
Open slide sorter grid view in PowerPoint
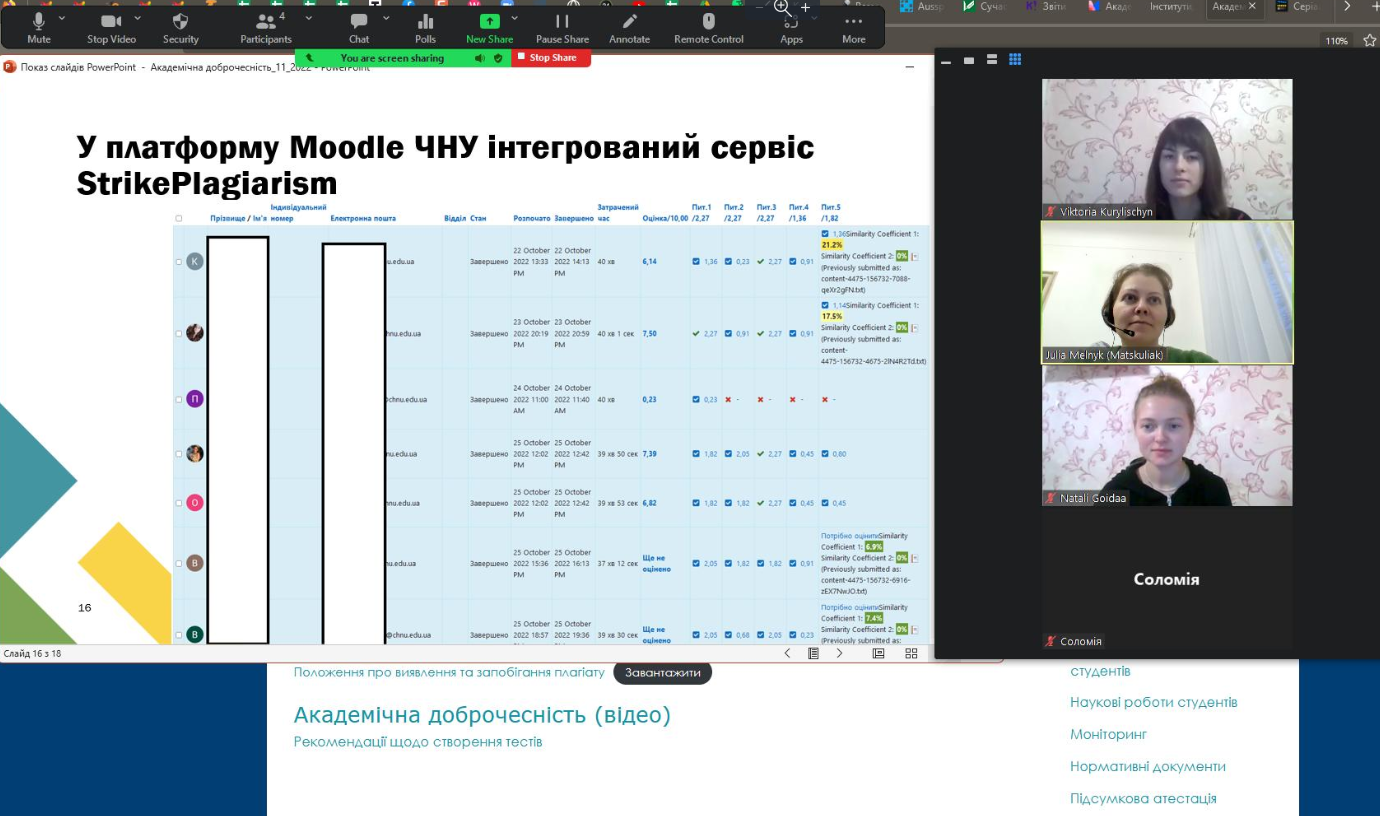tap(911, 653)
